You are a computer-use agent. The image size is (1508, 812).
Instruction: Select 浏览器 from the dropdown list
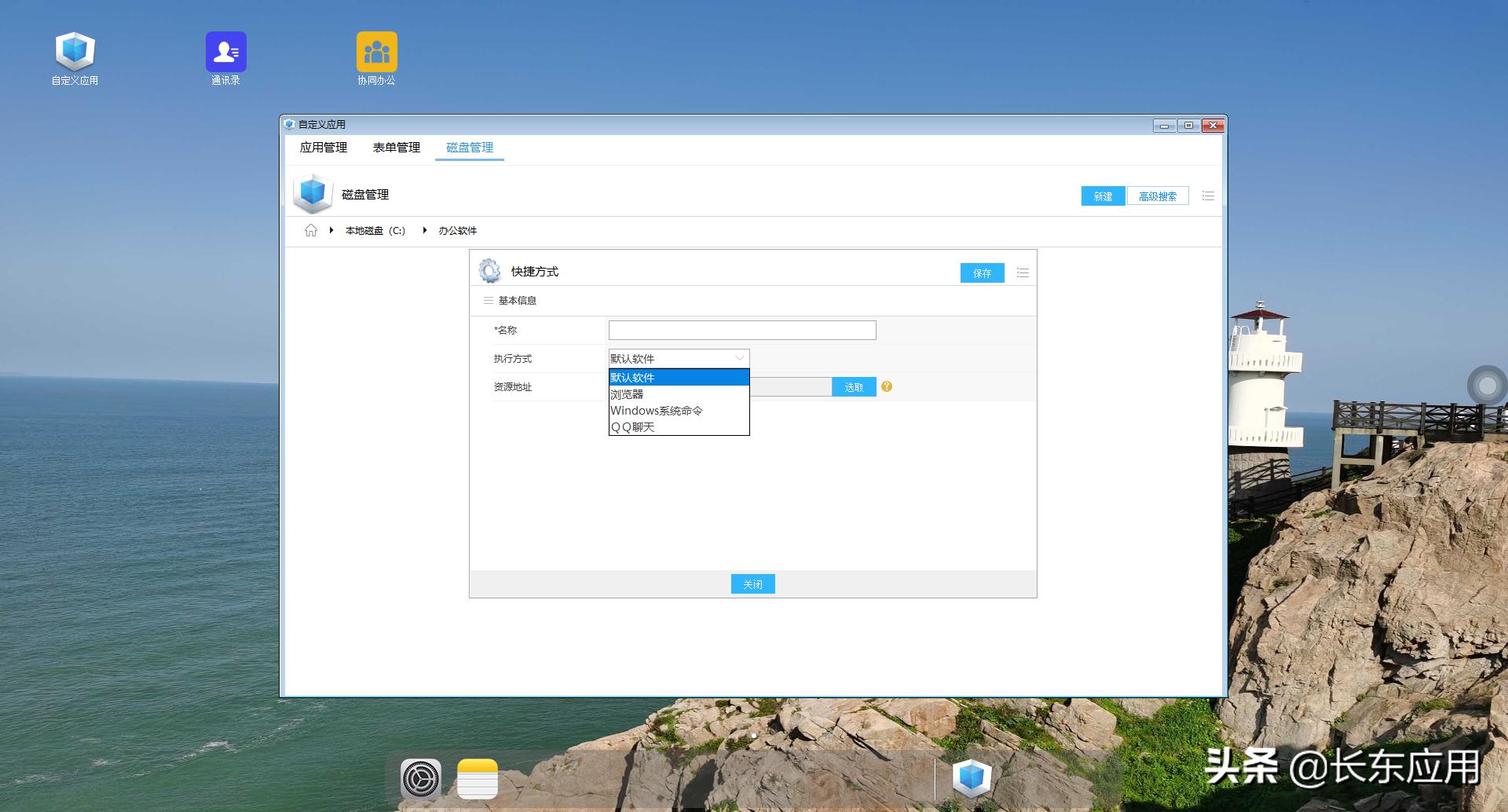point(627,394)
